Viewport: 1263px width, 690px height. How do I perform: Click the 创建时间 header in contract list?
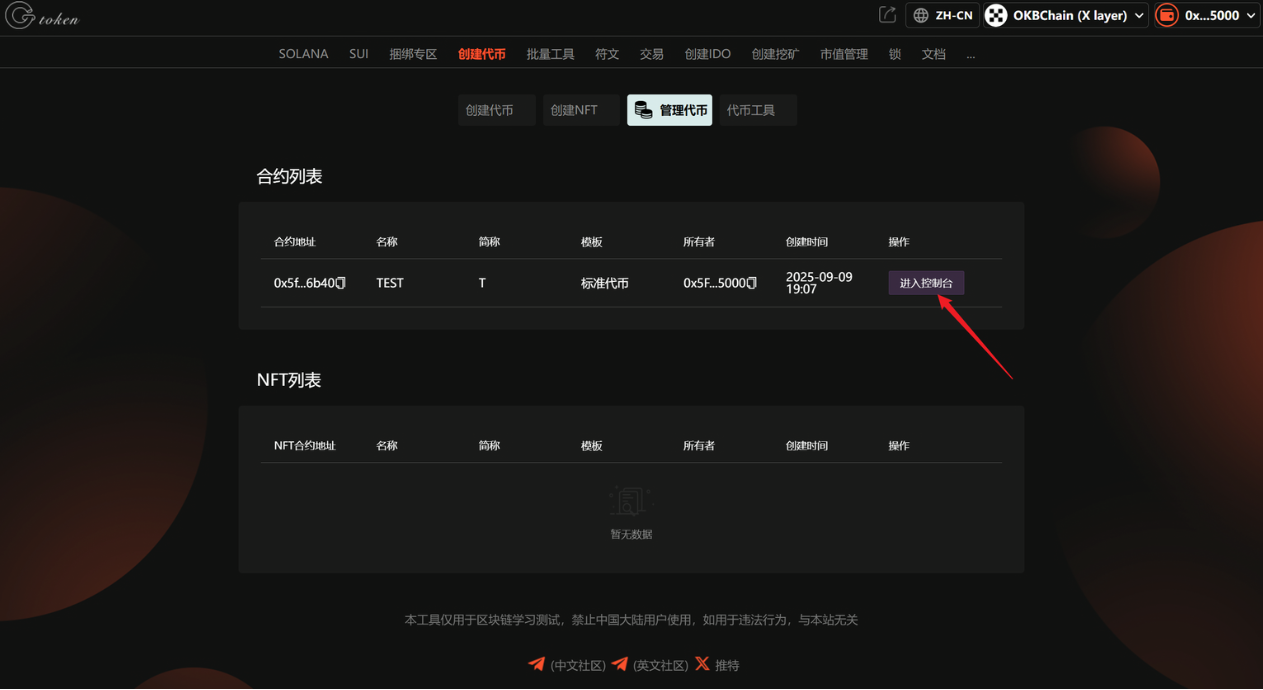pos(807,242)
